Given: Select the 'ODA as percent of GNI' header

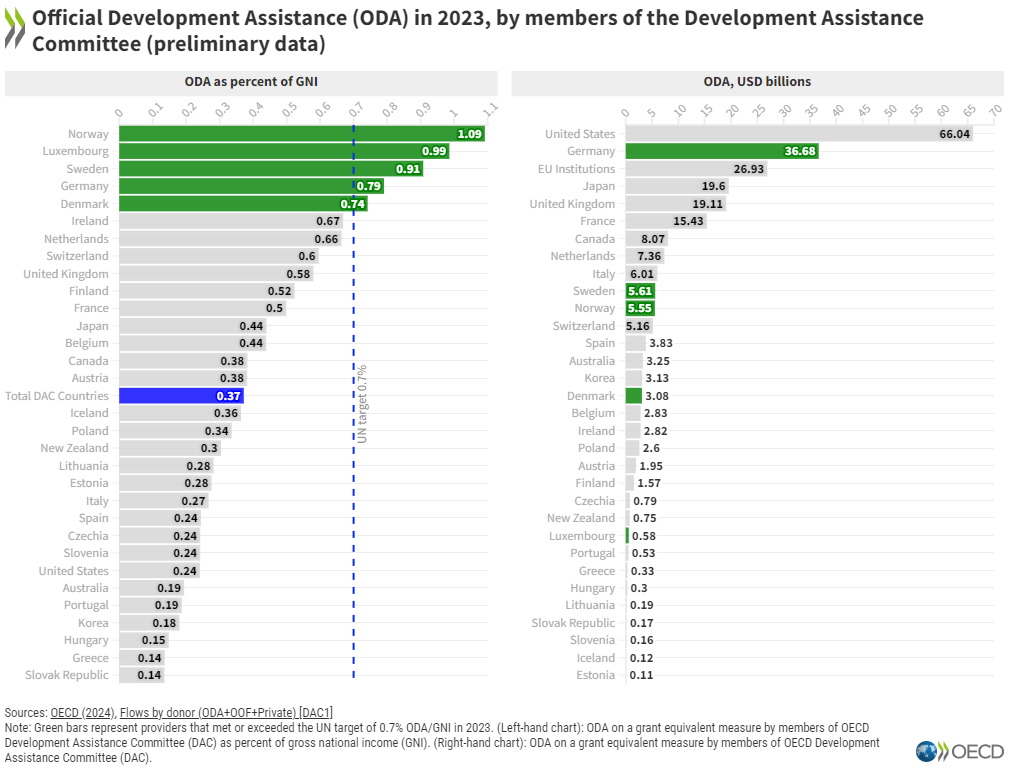Looking at the screenshot, I should pos(251,82).
